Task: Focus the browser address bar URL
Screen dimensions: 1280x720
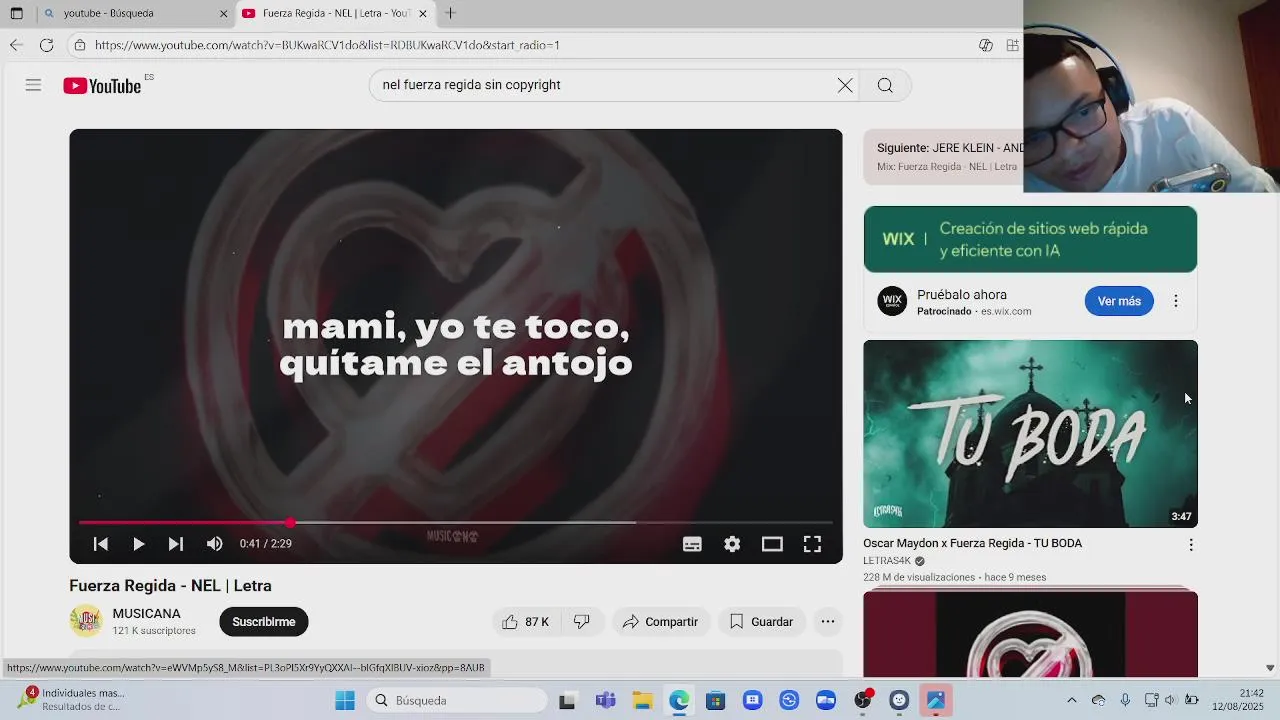Action: [327, 45]
